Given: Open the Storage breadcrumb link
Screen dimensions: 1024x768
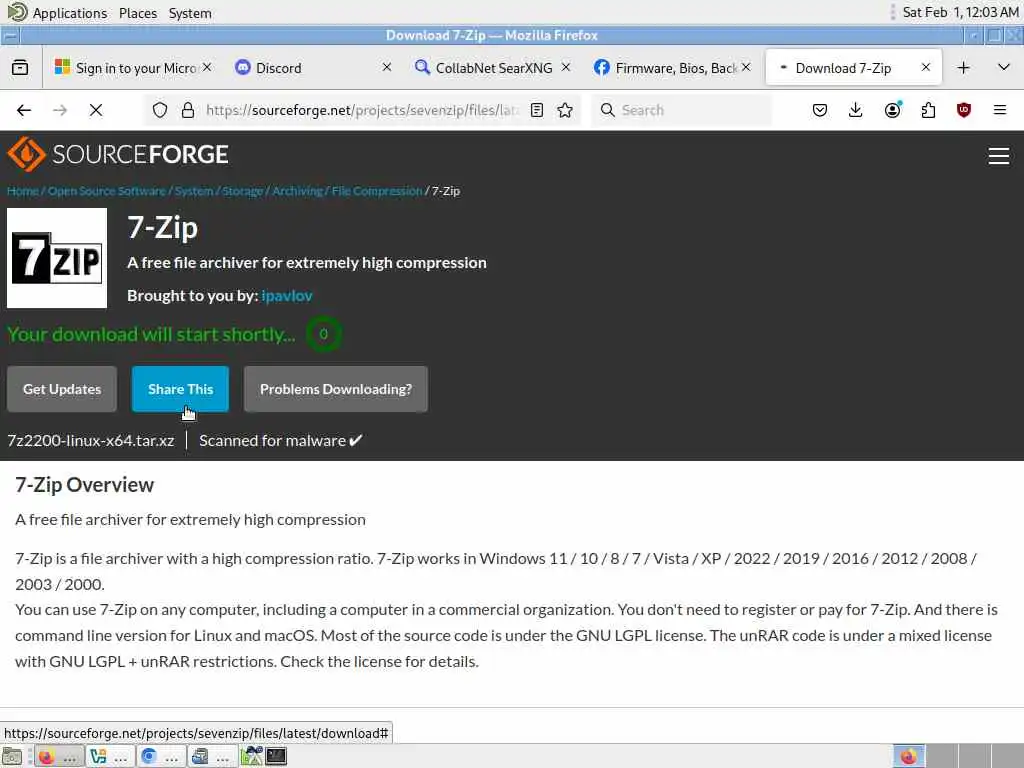Looking at the screenshot, I should tap(242, 191).
